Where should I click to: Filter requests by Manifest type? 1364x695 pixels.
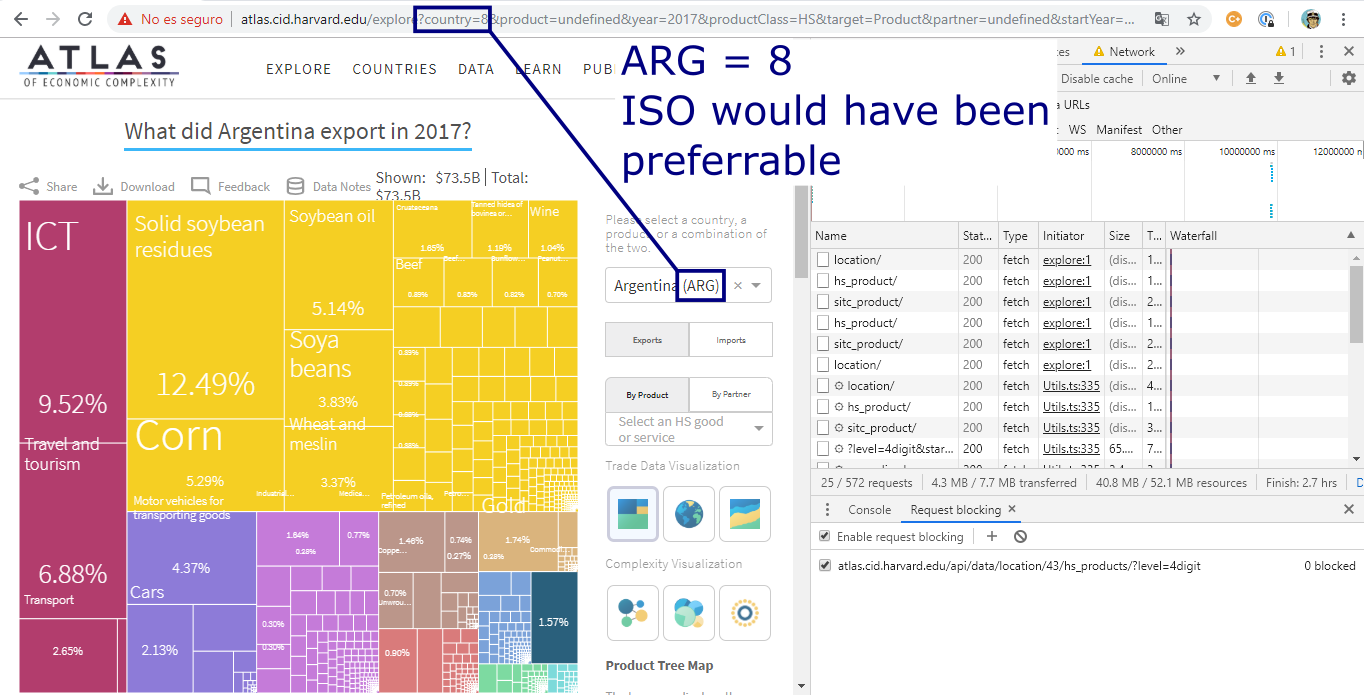pyautogui.click(x=1119, y=129)
